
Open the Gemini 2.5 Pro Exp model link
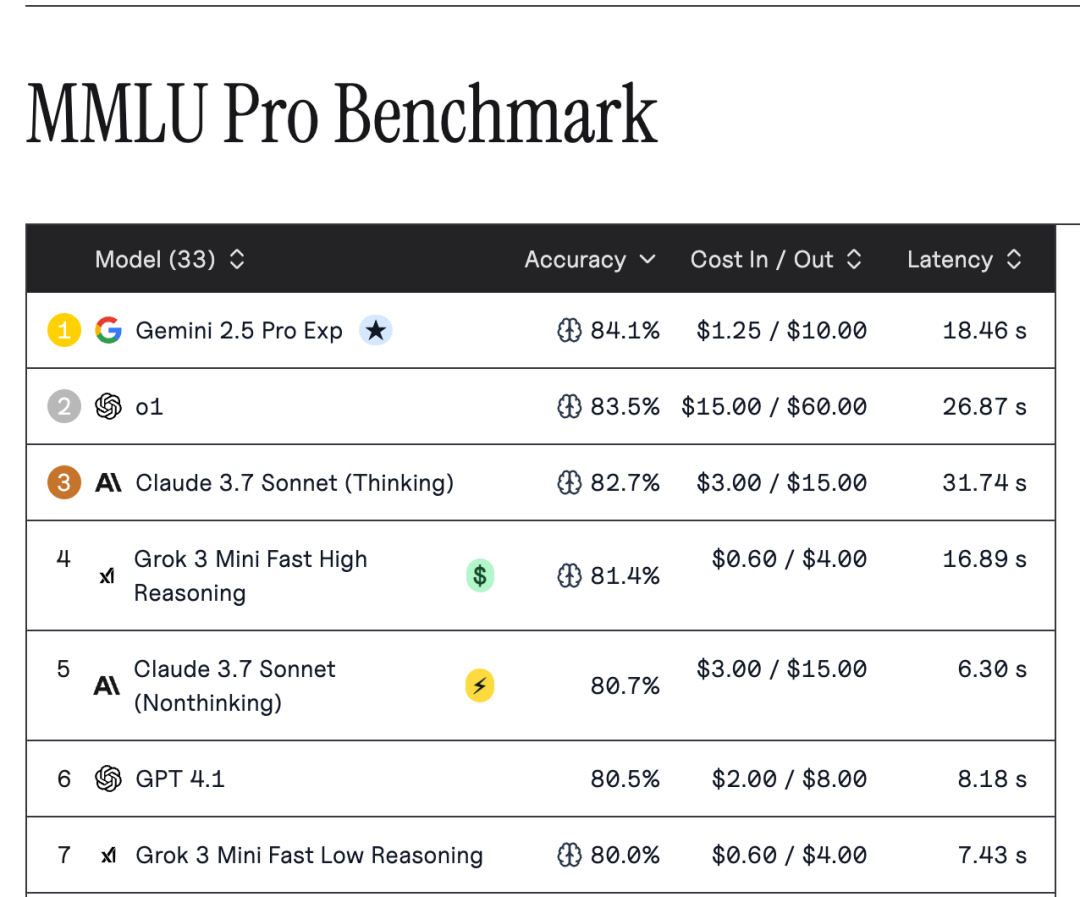[239, 330]
